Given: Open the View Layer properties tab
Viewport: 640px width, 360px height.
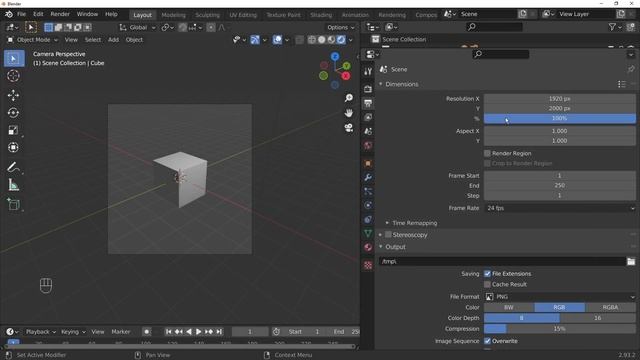Looking at the screenshot, I should point(368,117).
